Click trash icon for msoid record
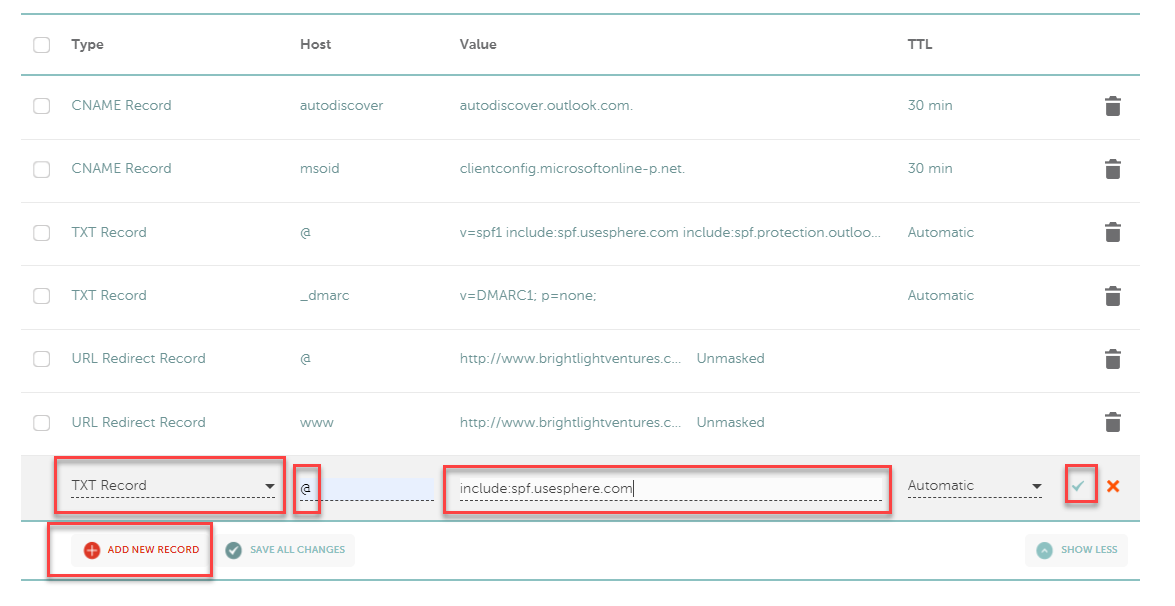This screenshot has height=606, width=1175. [1112, 169]
